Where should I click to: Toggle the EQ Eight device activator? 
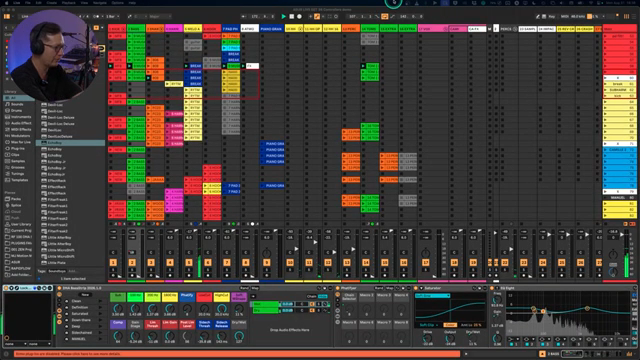tap(492, 288)
